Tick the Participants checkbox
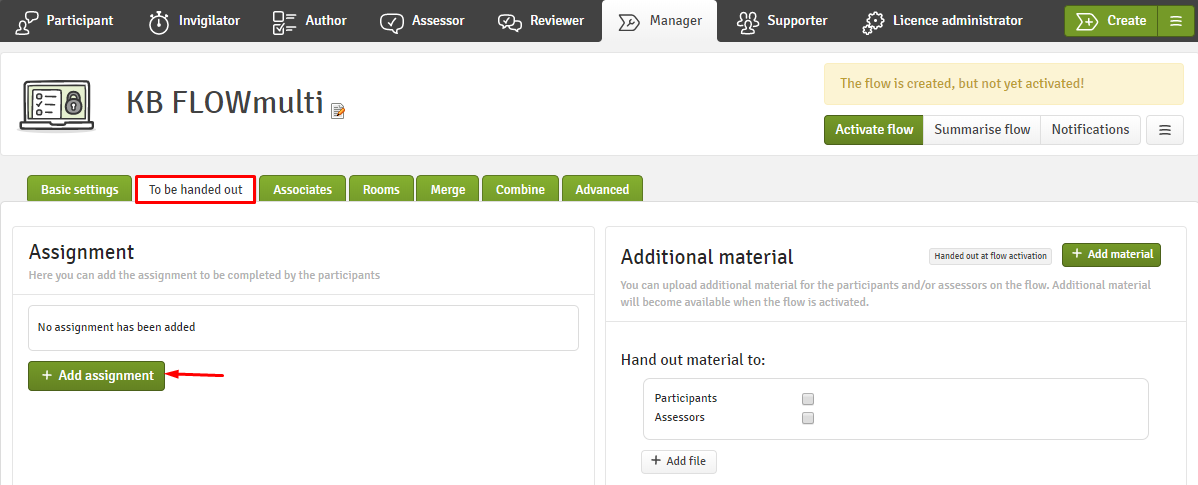 tap(808, 399)
